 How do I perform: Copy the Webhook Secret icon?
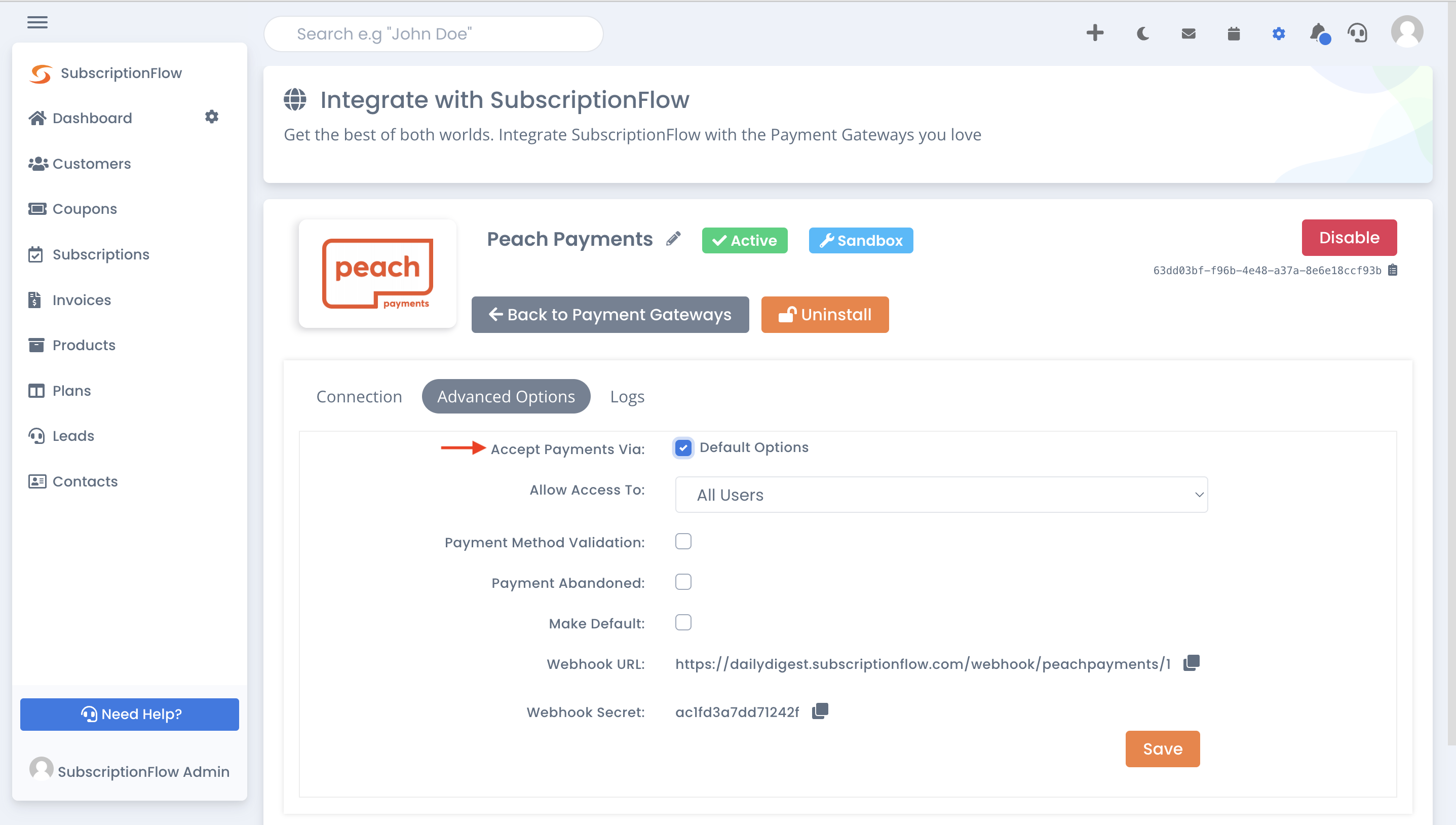(820, 710)
